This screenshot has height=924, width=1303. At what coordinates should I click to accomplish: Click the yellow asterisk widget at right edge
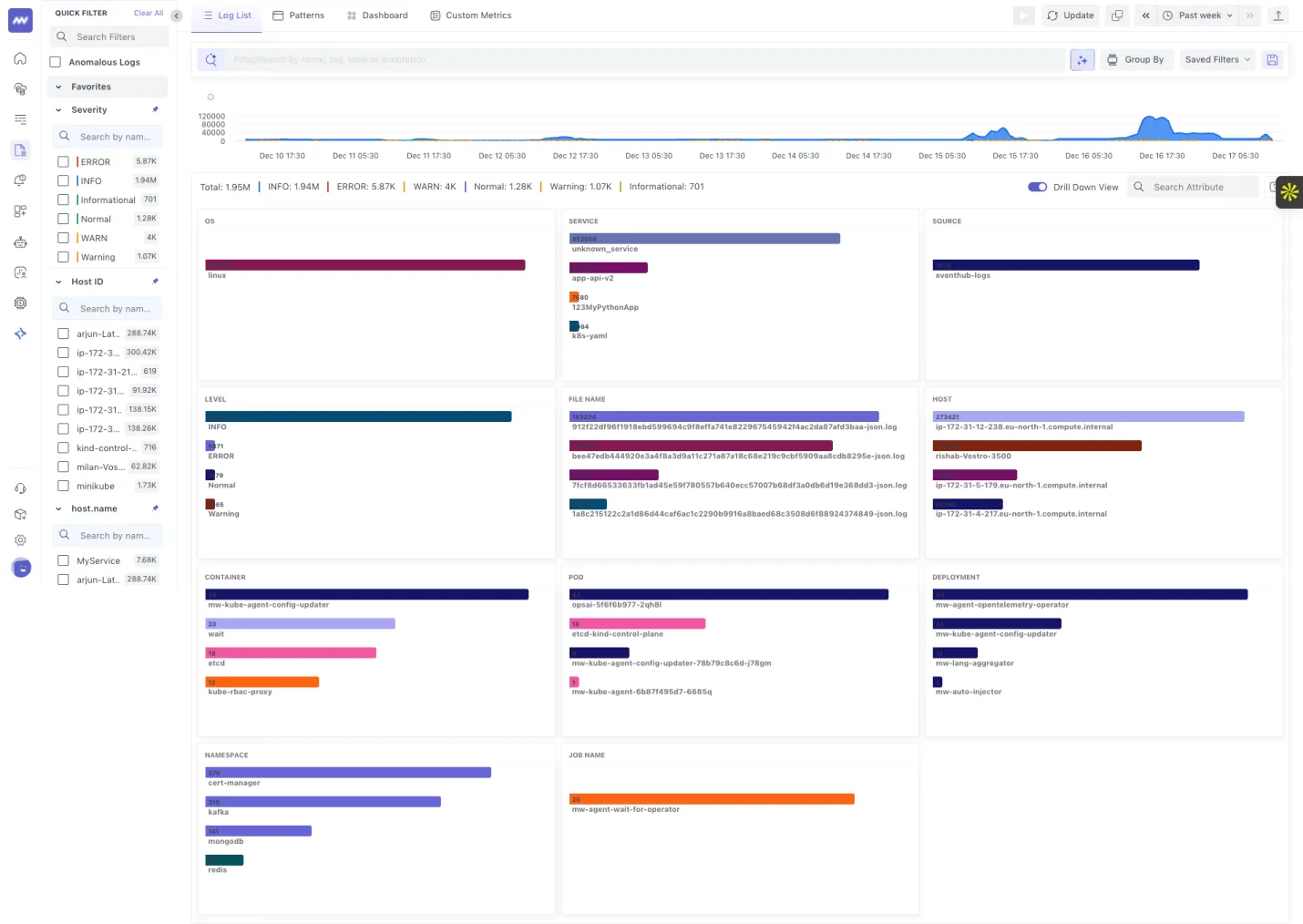[1289, 192]
